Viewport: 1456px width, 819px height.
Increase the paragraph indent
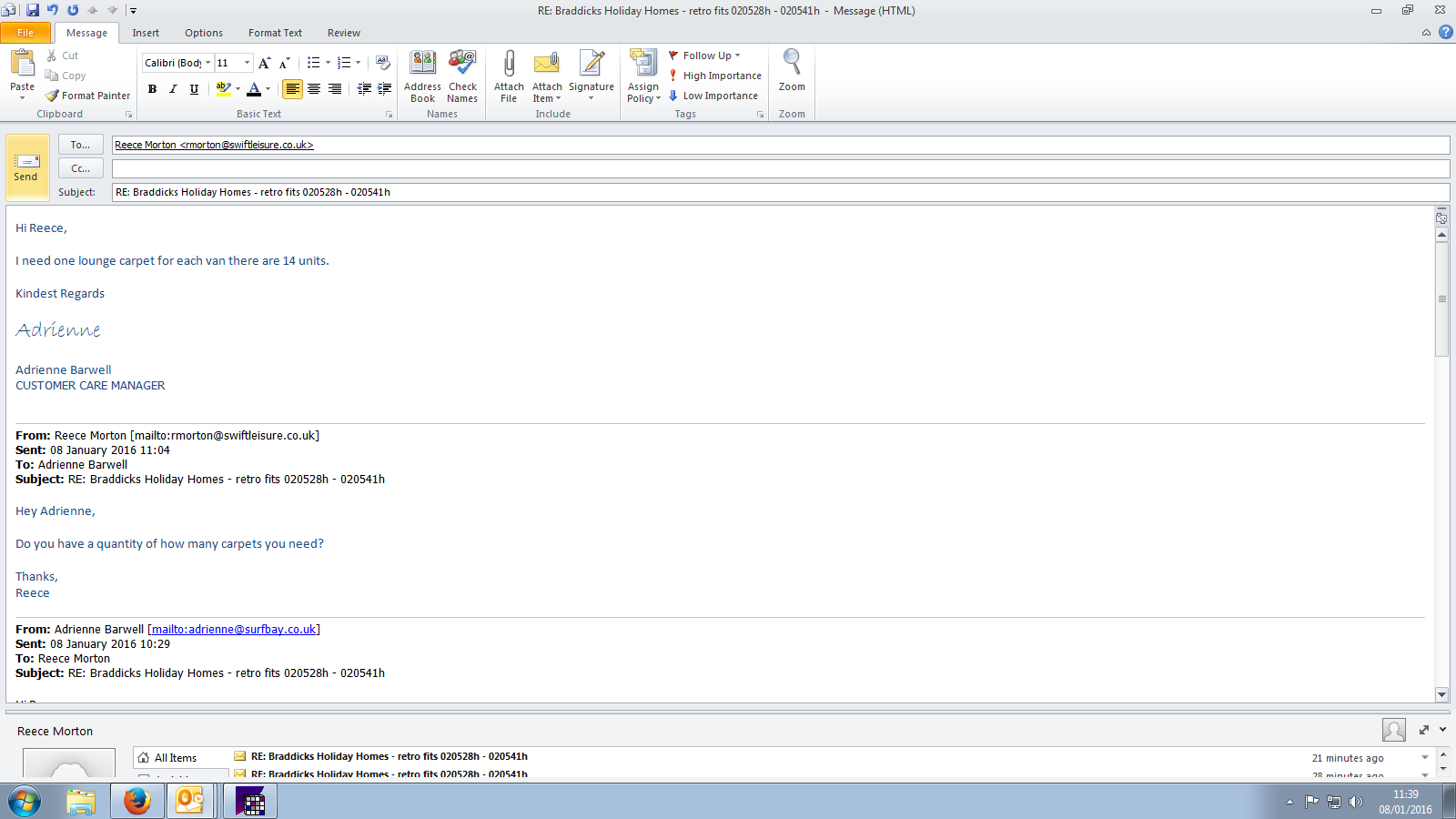pyautogui.click(x=385, y=88)
